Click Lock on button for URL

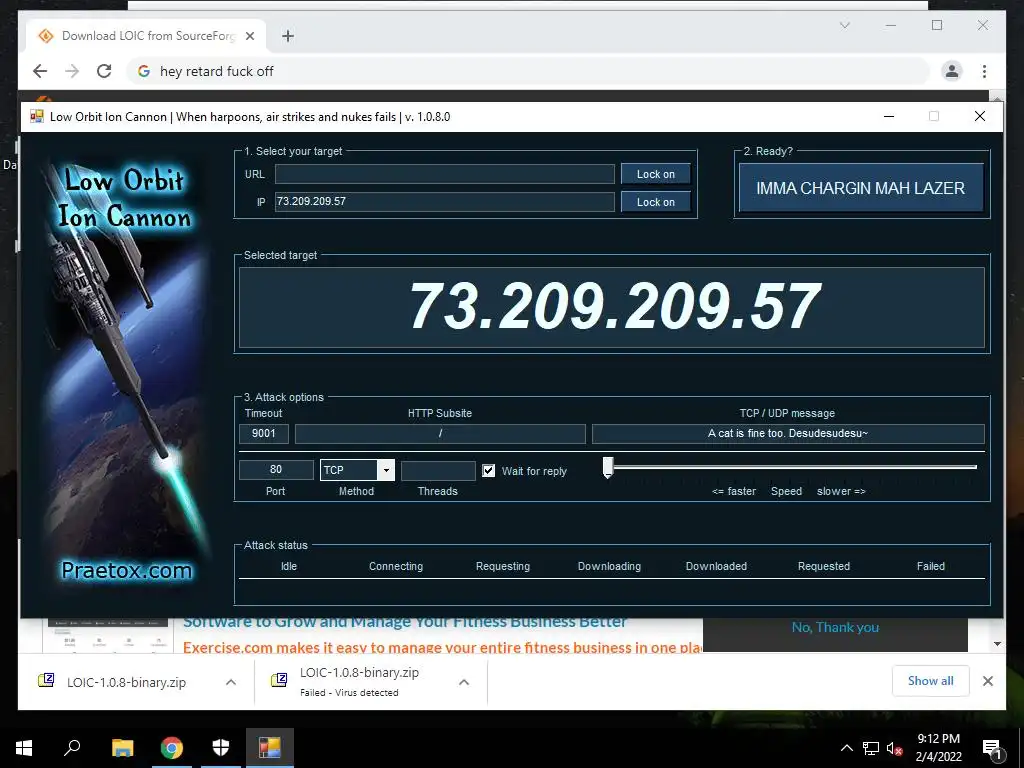point(656,174)
